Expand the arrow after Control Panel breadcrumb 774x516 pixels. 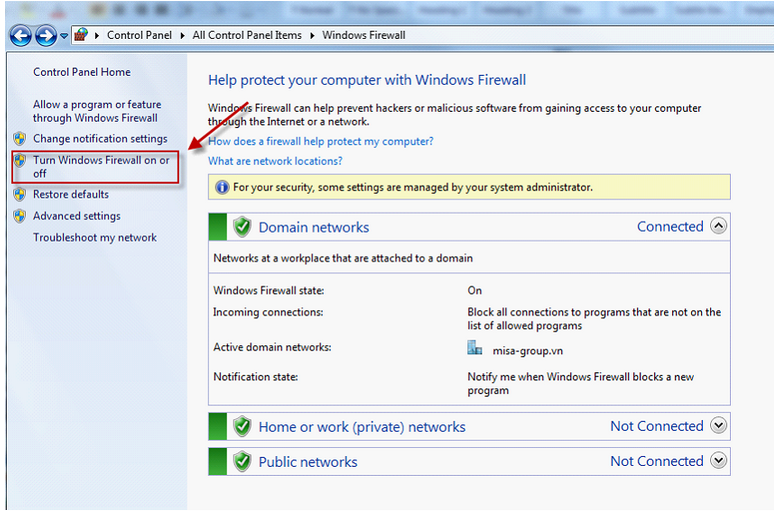[182, 36]
